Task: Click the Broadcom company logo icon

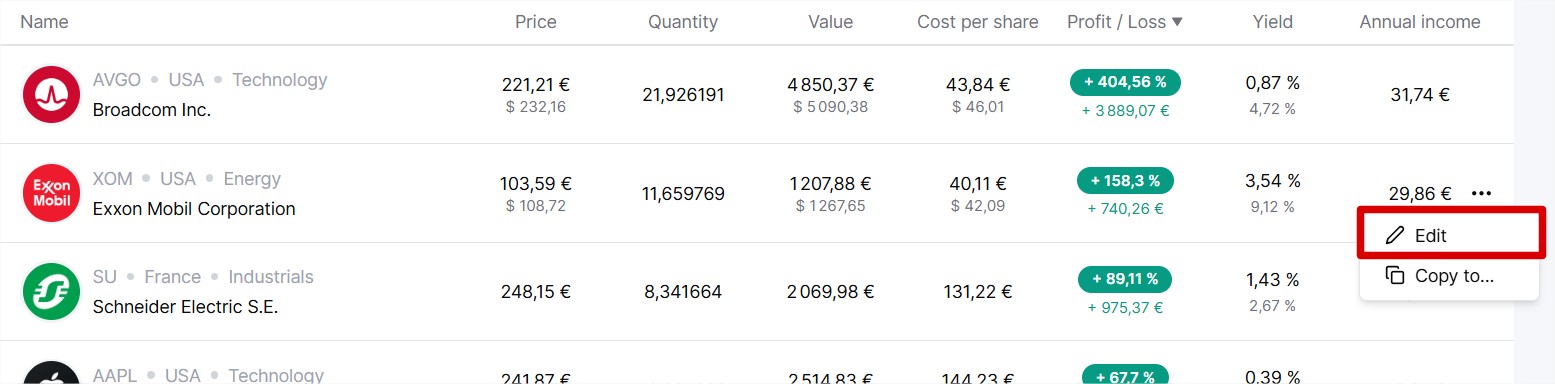Action: 50,95
